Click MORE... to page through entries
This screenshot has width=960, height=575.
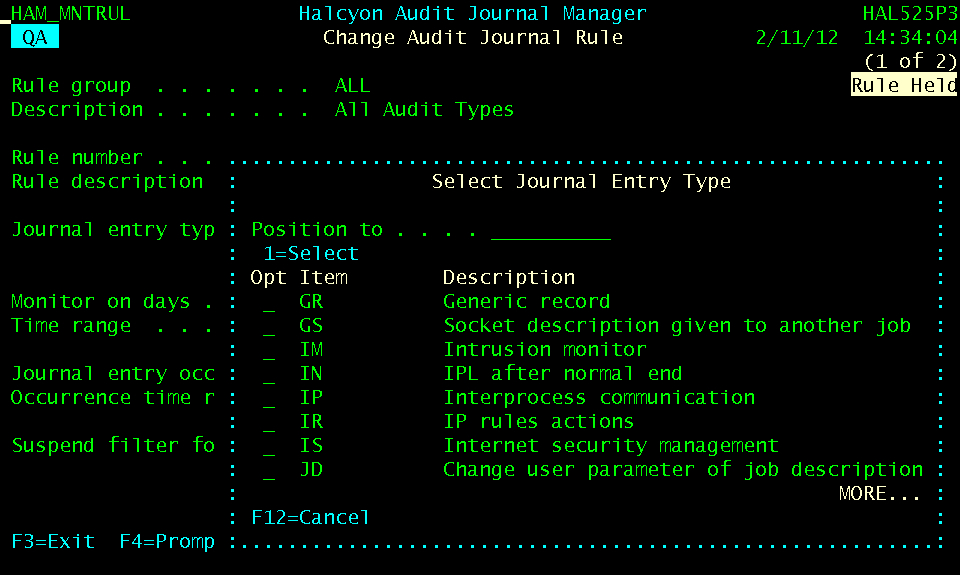click(x=875, y=494)
